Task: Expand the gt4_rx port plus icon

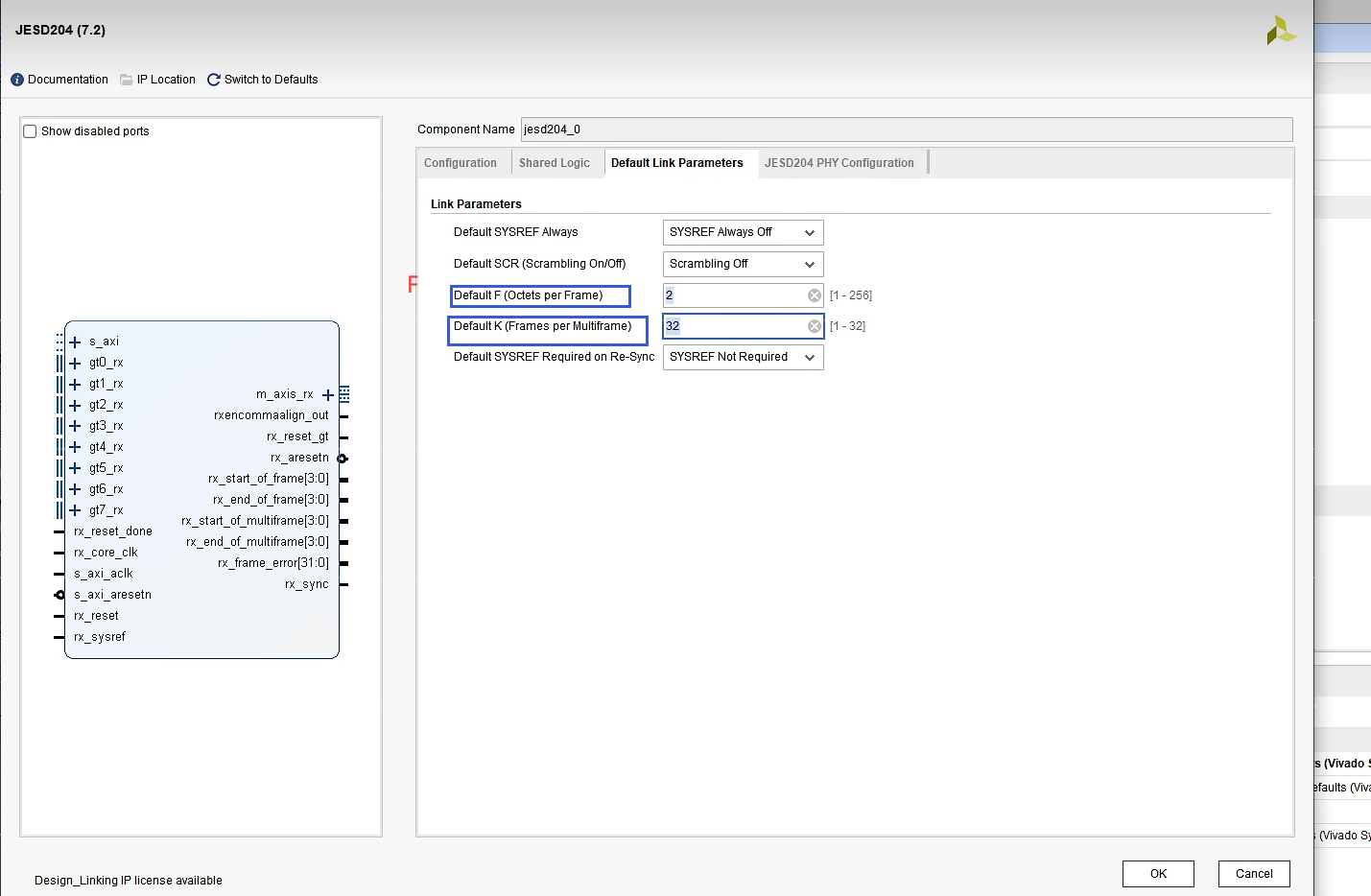Action: [75, 447]
